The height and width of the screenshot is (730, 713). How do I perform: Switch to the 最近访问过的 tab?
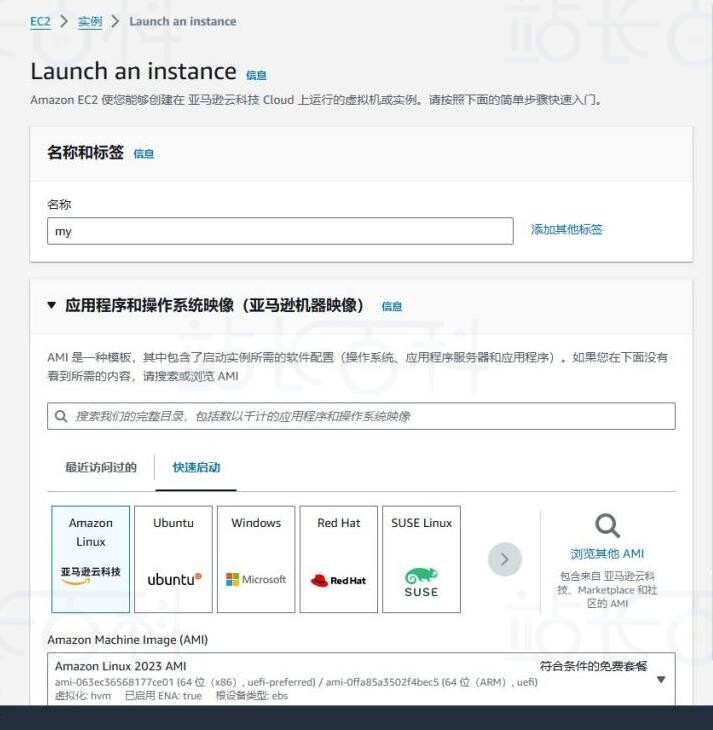101,467
